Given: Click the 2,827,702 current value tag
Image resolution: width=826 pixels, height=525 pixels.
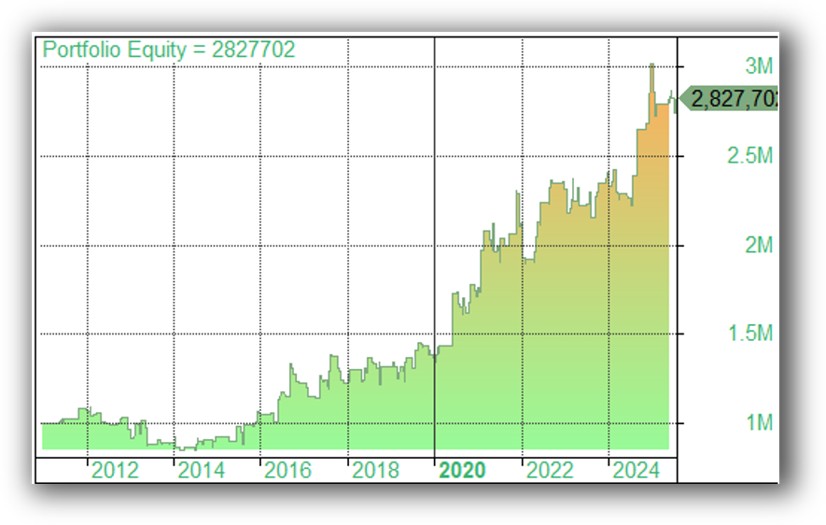Looking at the screenshot, I should click(729, 98).
